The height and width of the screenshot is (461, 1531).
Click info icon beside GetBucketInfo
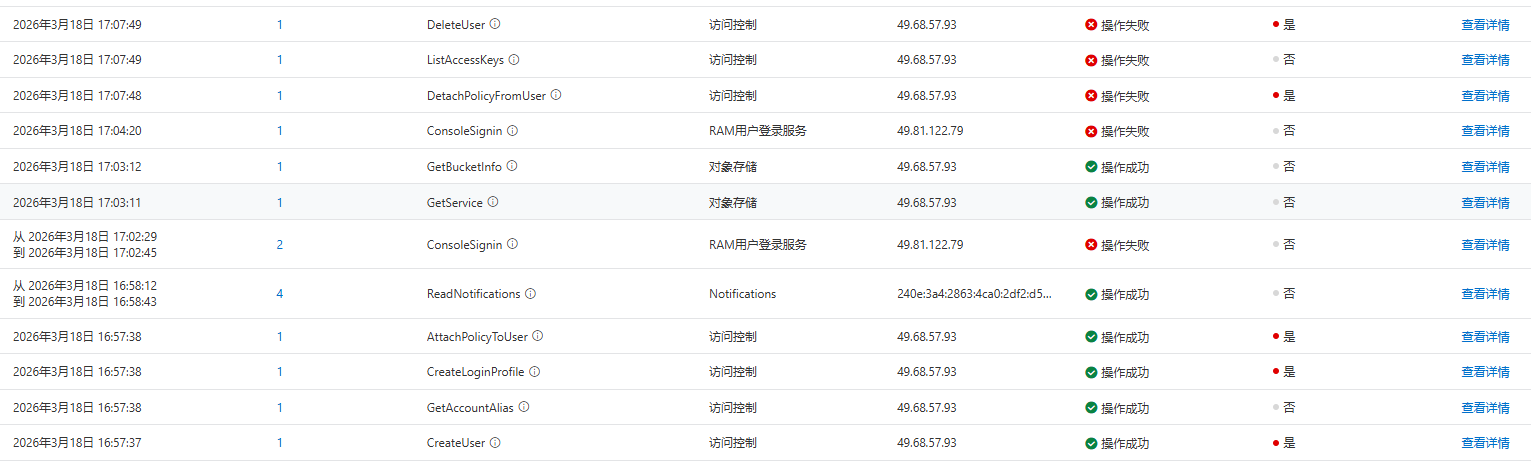point(512,166)
